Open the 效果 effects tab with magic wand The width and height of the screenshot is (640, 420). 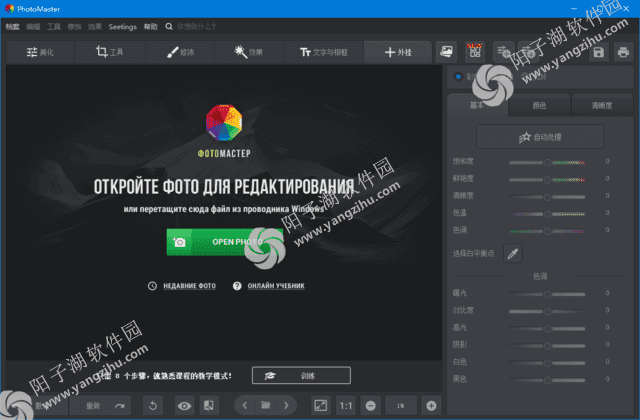coord(248,52)
